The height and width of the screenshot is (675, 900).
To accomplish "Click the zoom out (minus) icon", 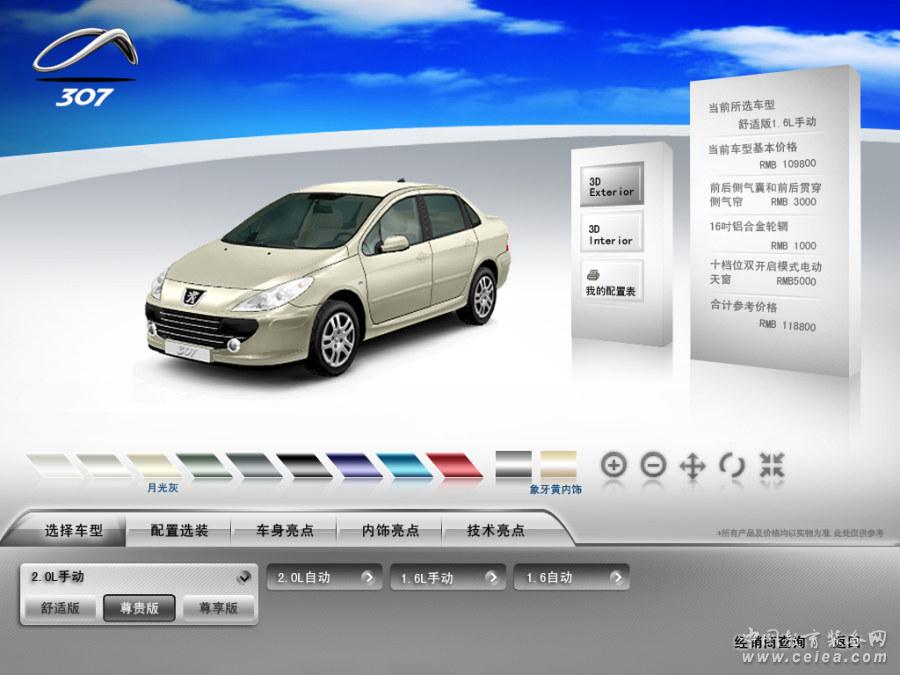I will point(653,464).
